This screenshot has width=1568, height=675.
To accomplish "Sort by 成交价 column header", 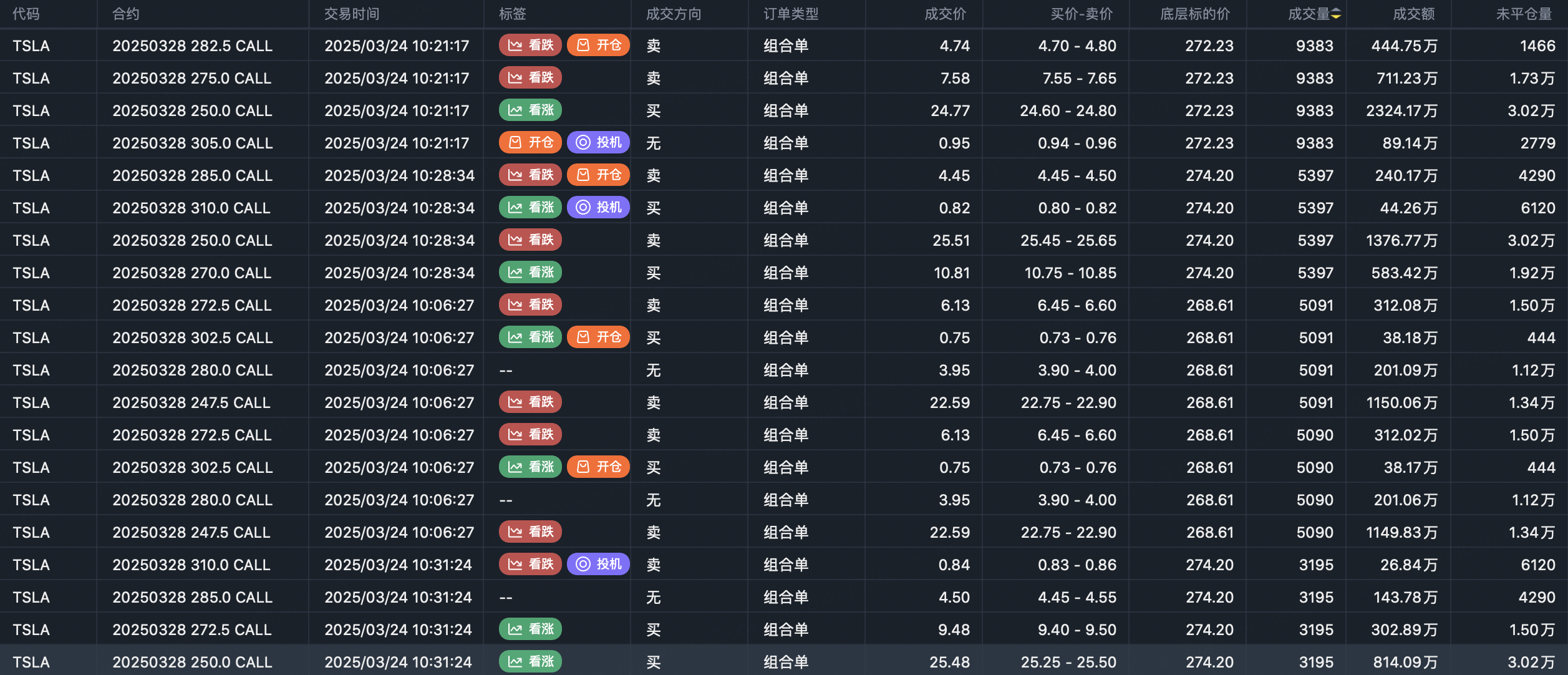I will 946,14.
